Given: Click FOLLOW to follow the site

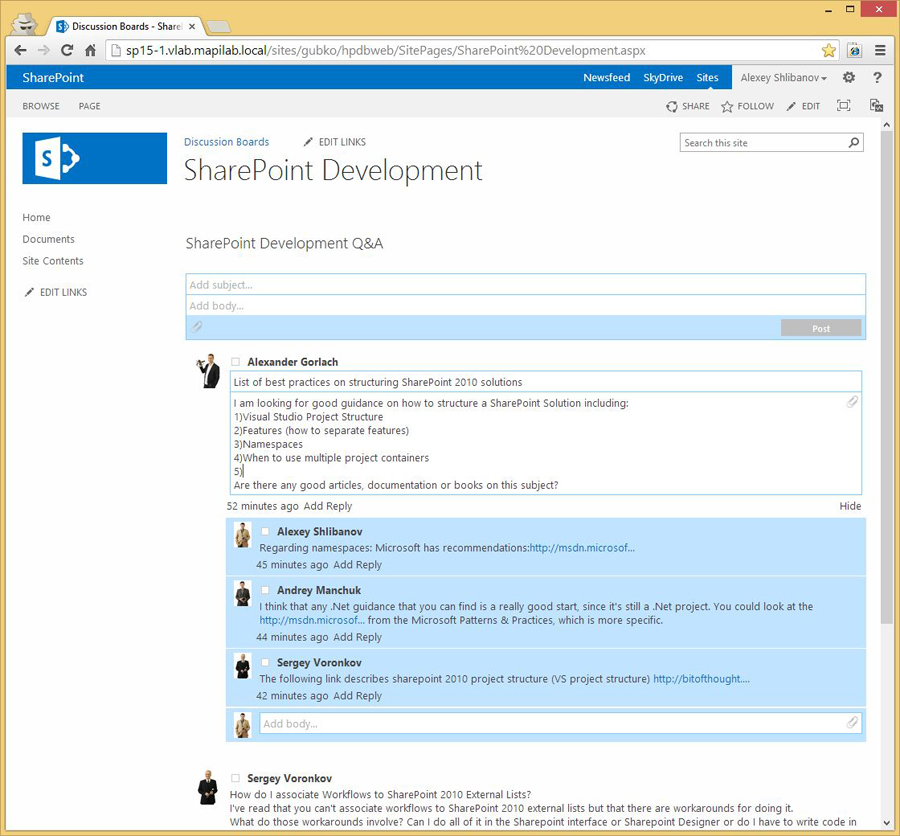Looking at the screenshot, I should click(747, 106).
